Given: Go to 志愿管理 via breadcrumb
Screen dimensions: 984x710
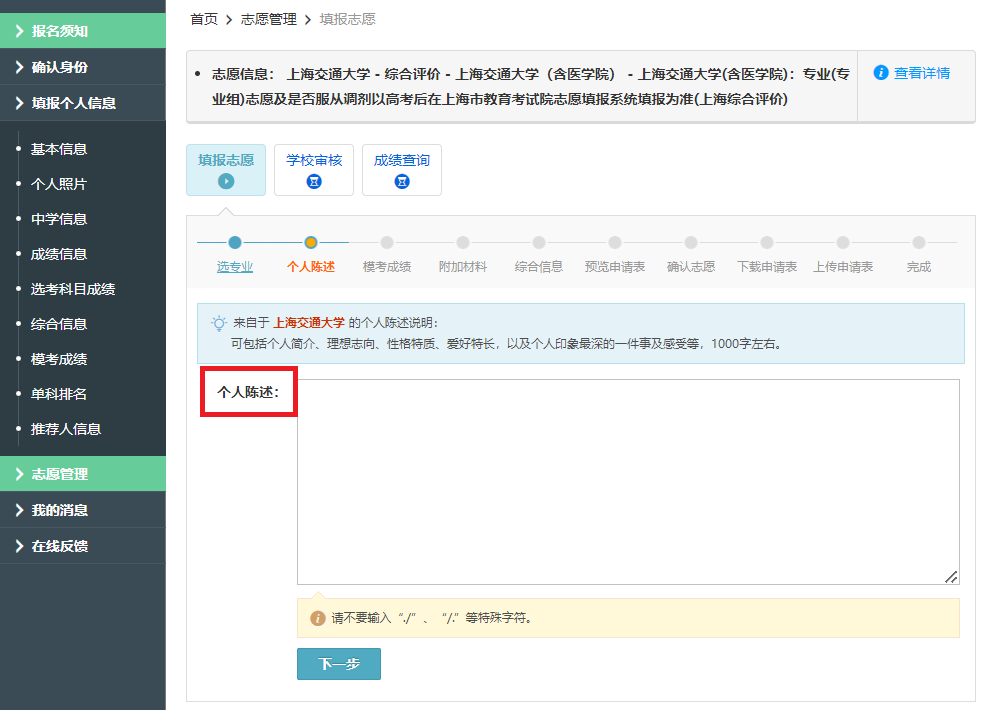Looking at the screenshot, I should (269, 19).
